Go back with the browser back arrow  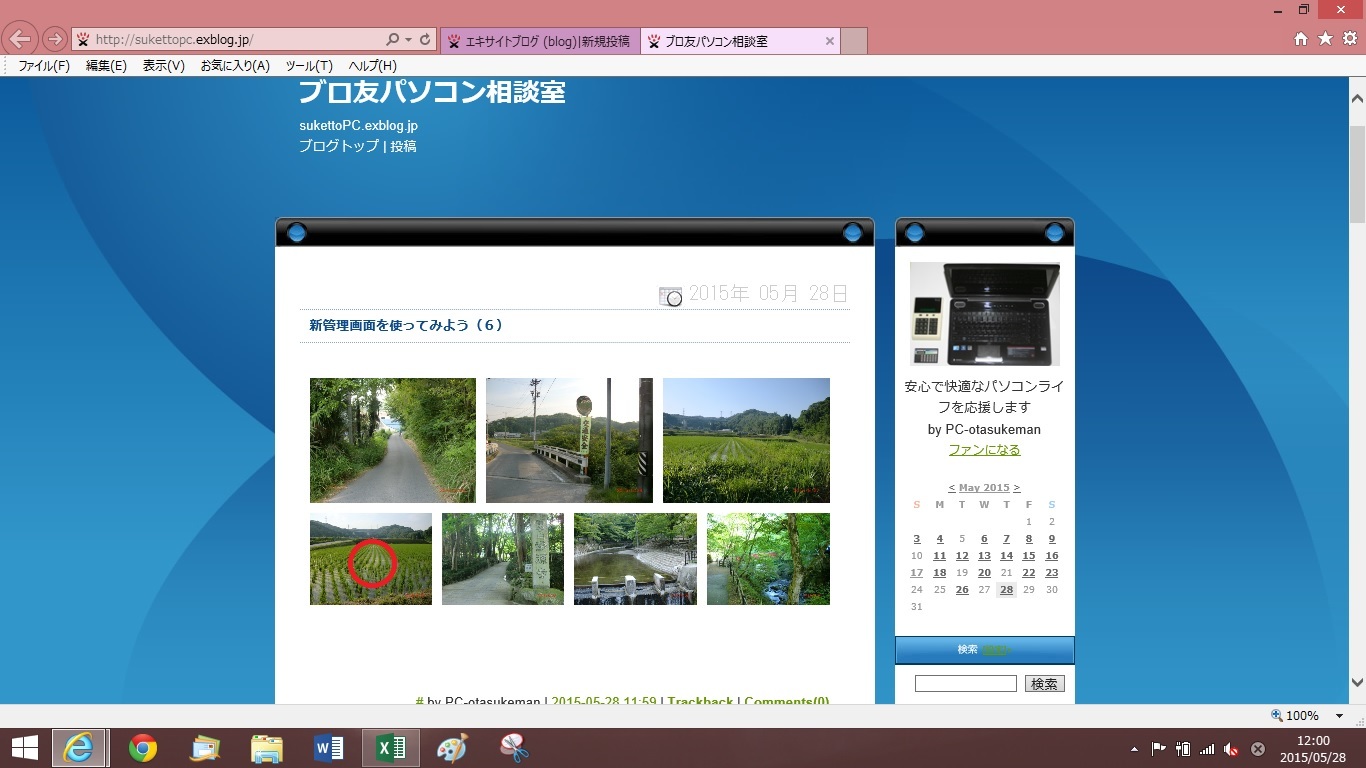click(21, 40)
